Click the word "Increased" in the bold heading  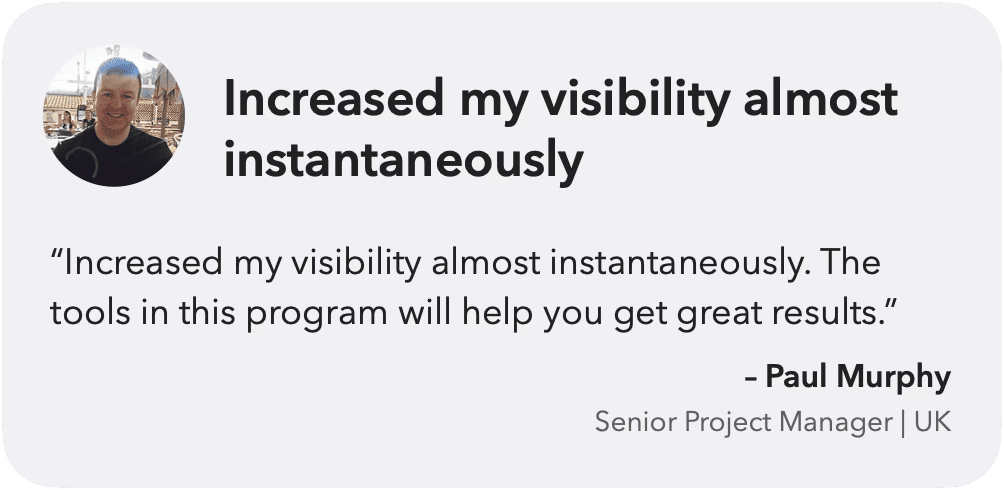point(333,98)
